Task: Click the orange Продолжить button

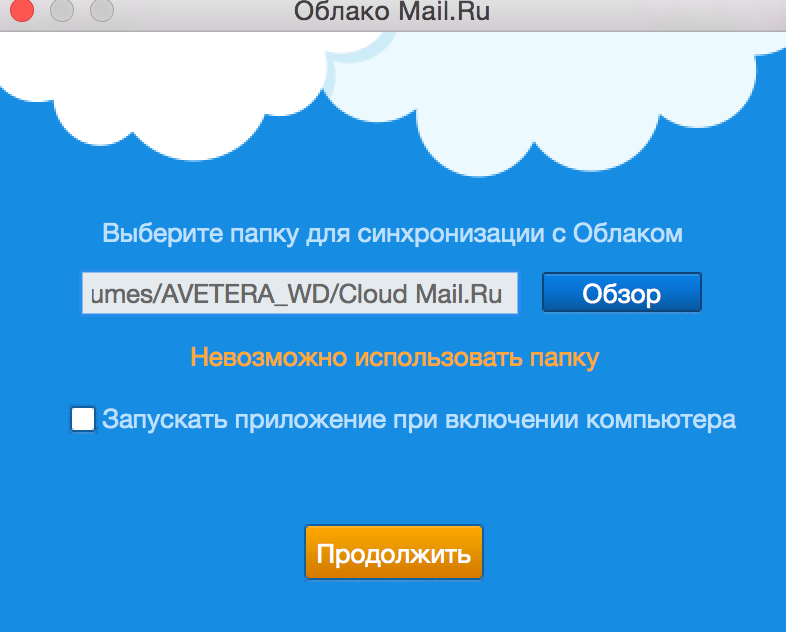Action: (x=394, y=552)
